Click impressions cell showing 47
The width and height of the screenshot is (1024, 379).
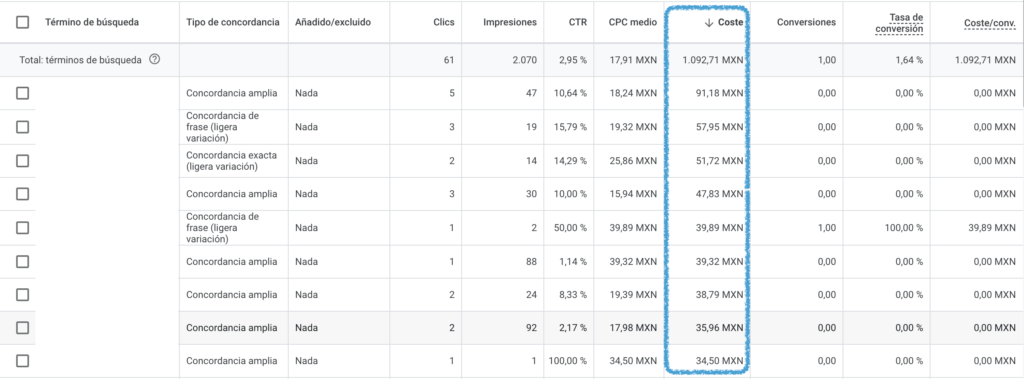[x=531, y=93]
